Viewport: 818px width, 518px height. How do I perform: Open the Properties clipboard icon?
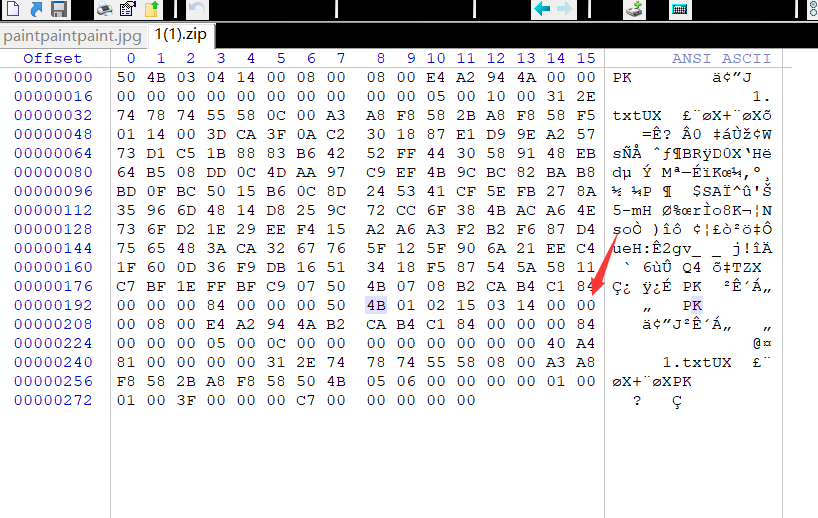tap(128, 8)
